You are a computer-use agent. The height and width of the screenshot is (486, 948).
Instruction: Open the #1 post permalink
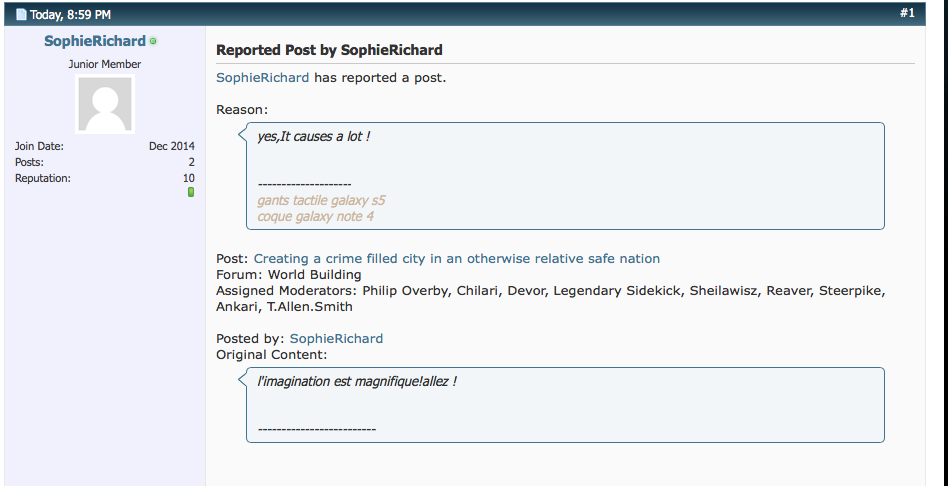907,13
